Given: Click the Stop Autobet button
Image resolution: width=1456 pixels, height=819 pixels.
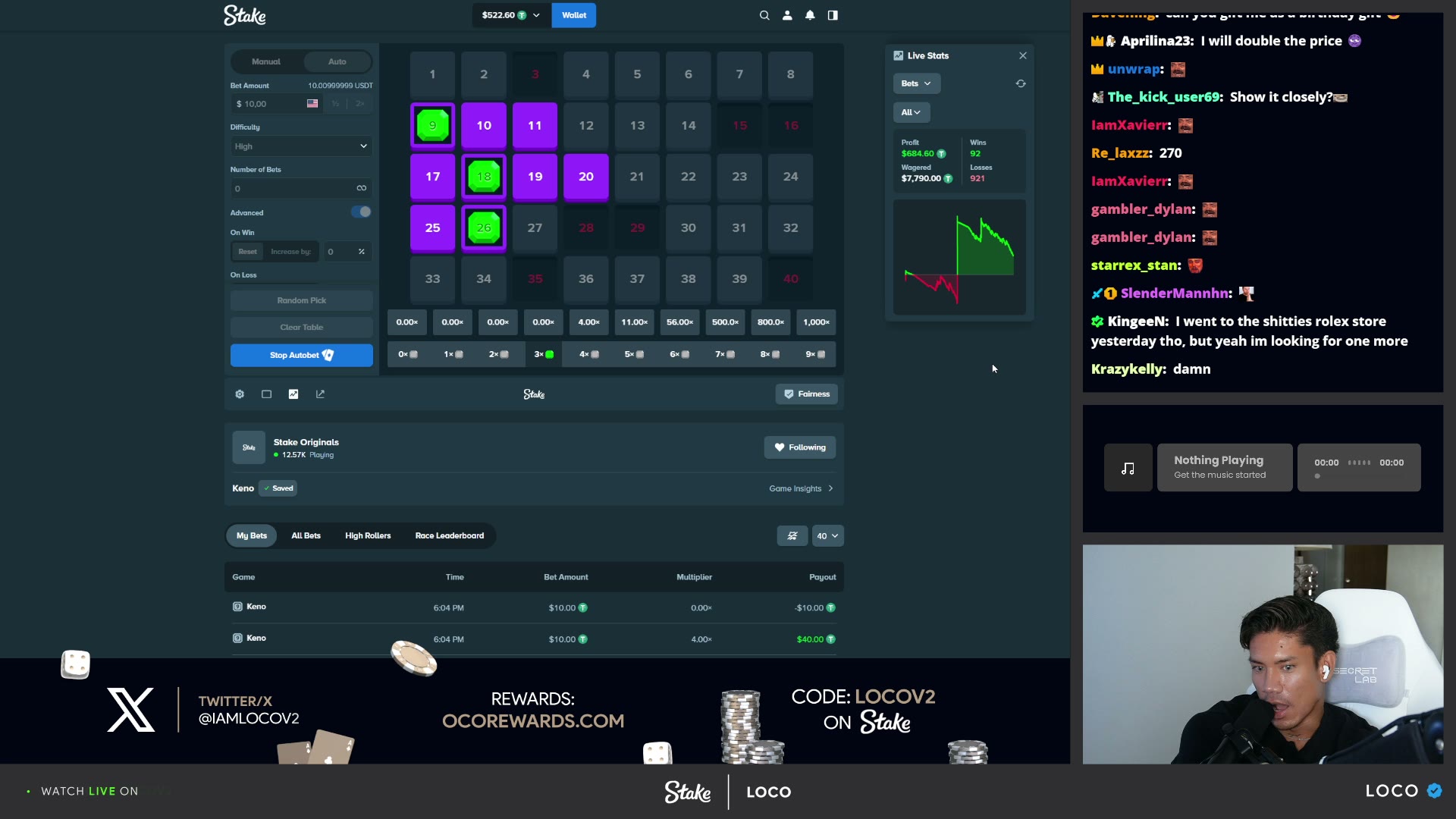Looking at the screenshot, I should [301, 356].
